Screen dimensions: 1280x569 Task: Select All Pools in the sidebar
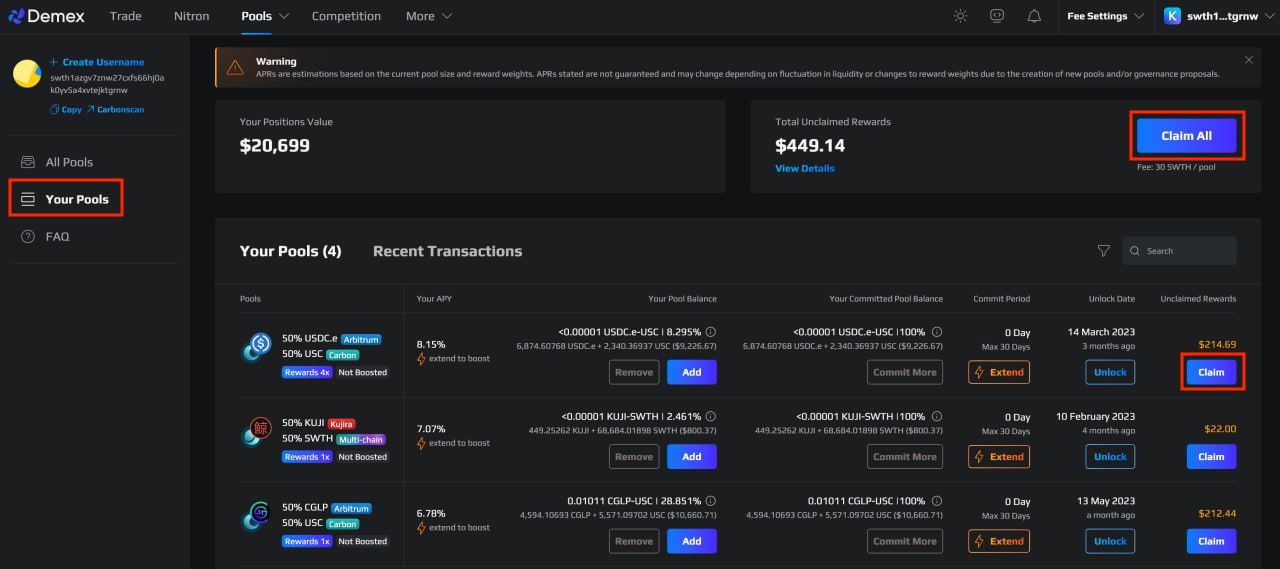point(69,162)
